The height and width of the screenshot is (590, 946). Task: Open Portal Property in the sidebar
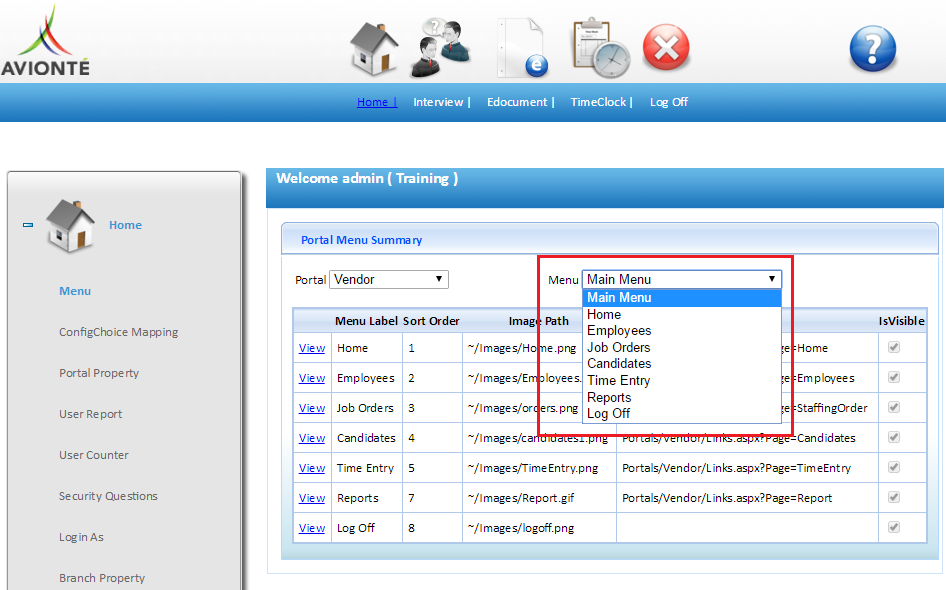point(99,373)
